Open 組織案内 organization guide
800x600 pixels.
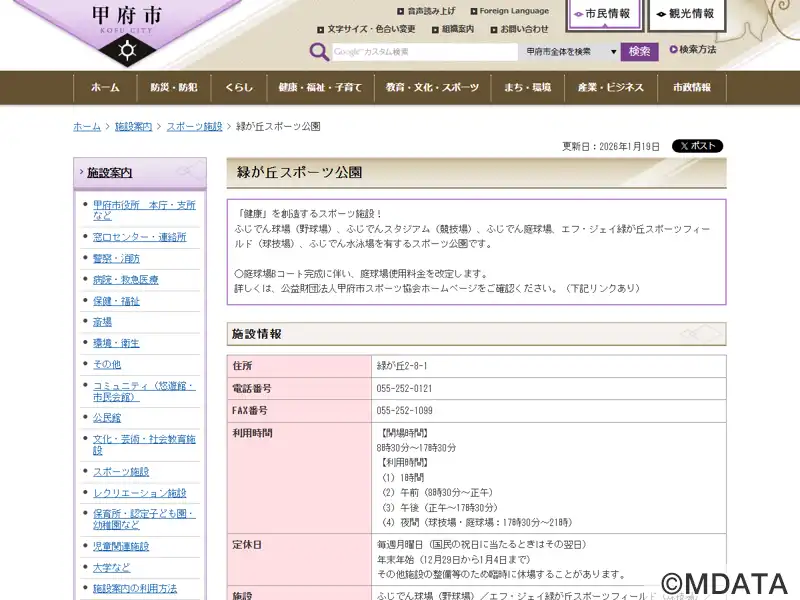456,29
